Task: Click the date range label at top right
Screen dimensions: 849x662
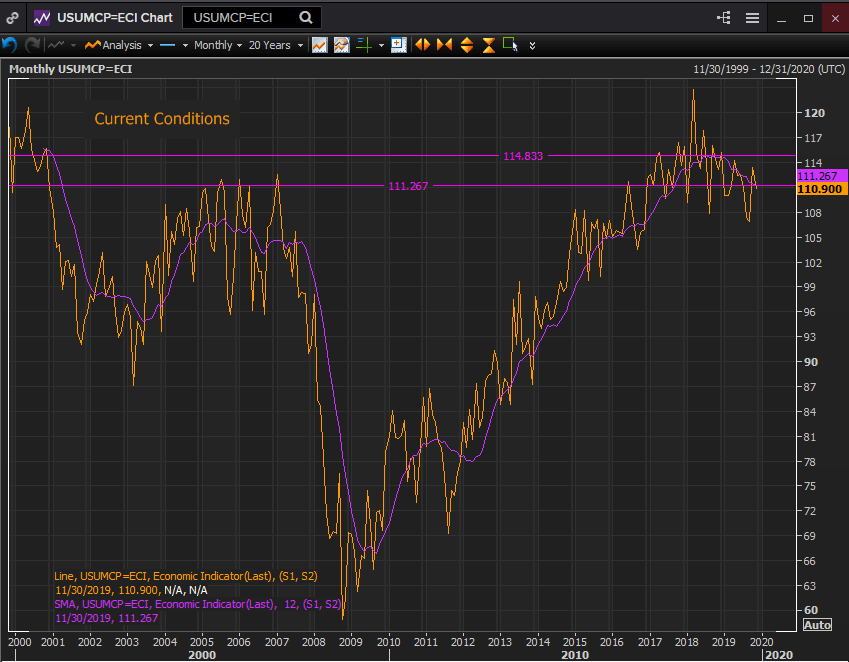Action: tap(769, 69)
